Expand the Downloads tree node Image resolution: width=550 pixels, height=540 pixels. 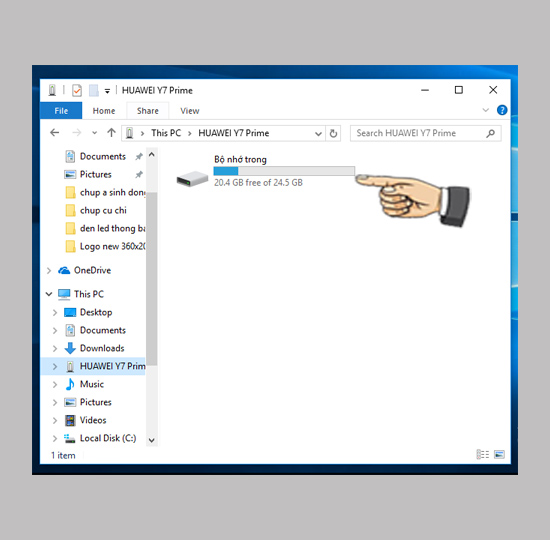pos(55,348)
